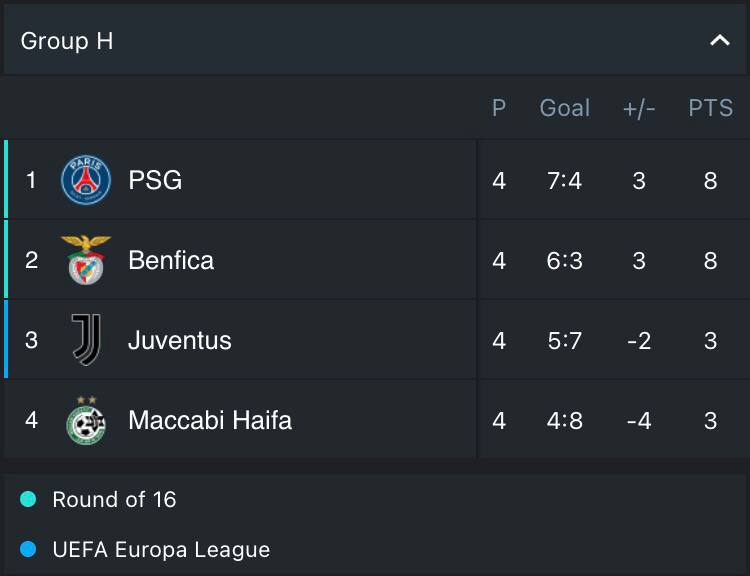Open the Maccabi Haifa team name link

[210, 420]
